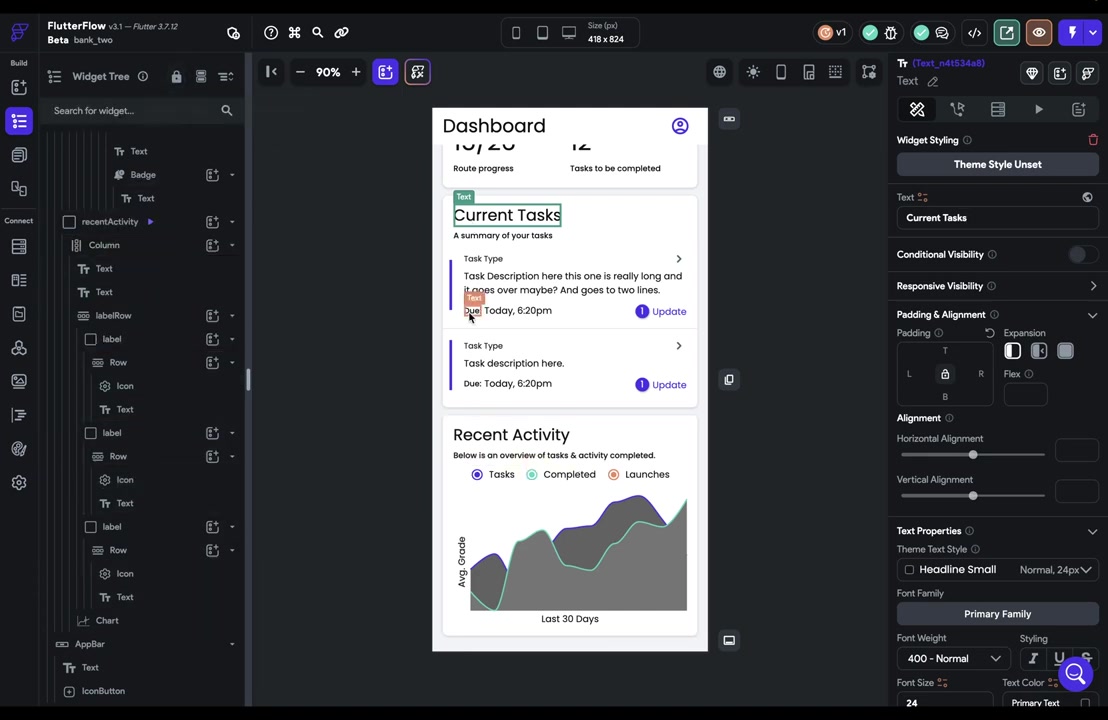Switch to the last properties panel tab
This screenshot has width=1108, height=720.
[x=1078, y=110]
